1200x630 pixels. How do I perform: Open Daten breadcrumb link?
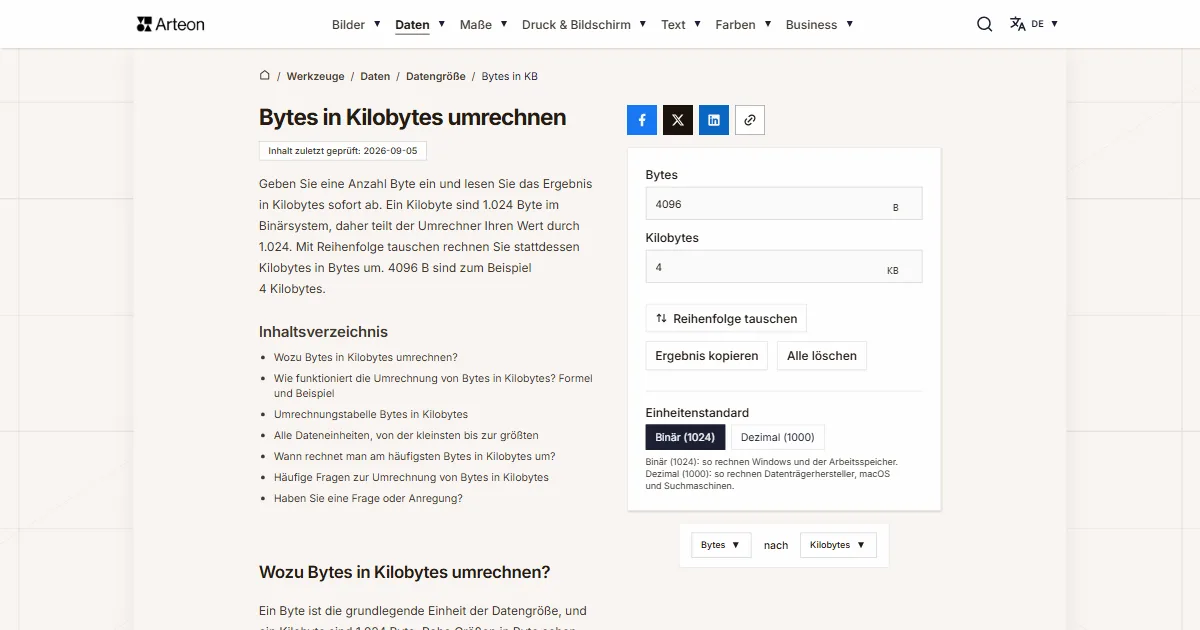[x=375, y=76]
